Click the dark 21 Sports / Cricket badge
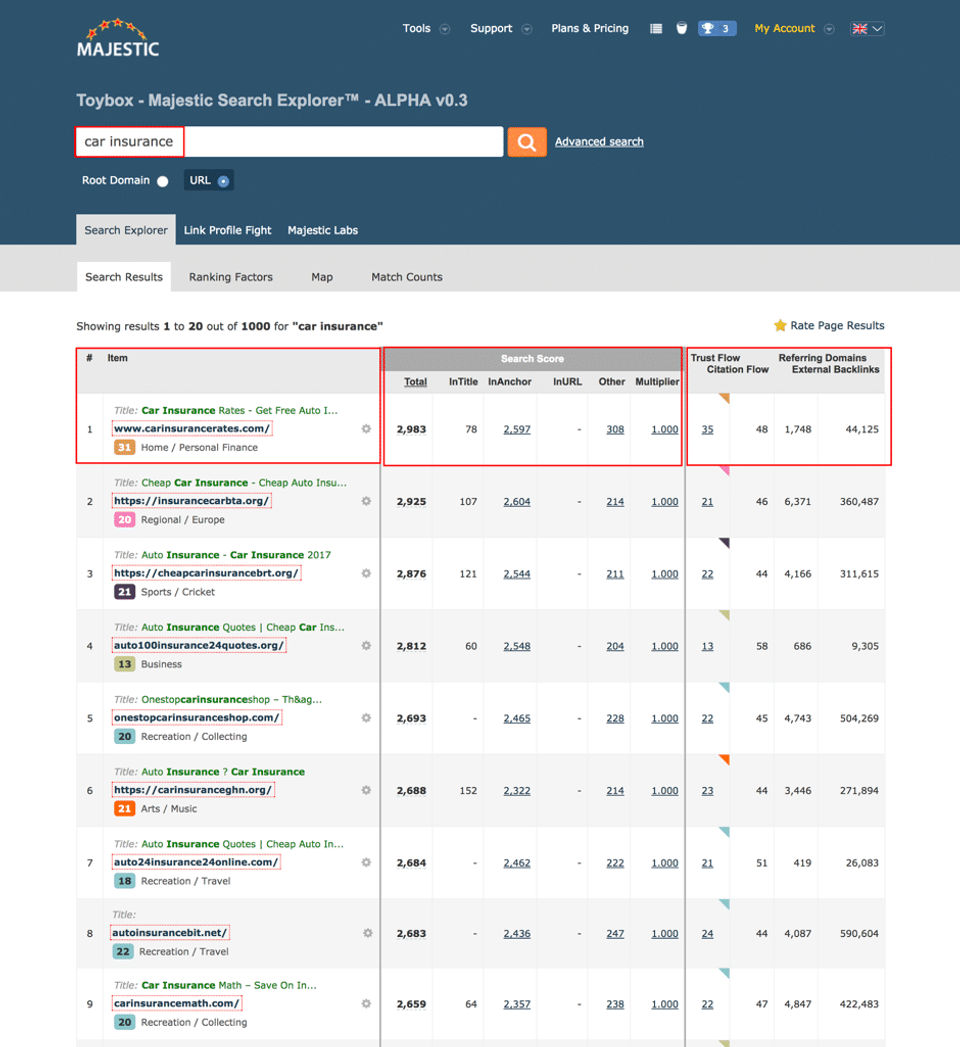The image size is (960, 1047). [x=124, y=592]
